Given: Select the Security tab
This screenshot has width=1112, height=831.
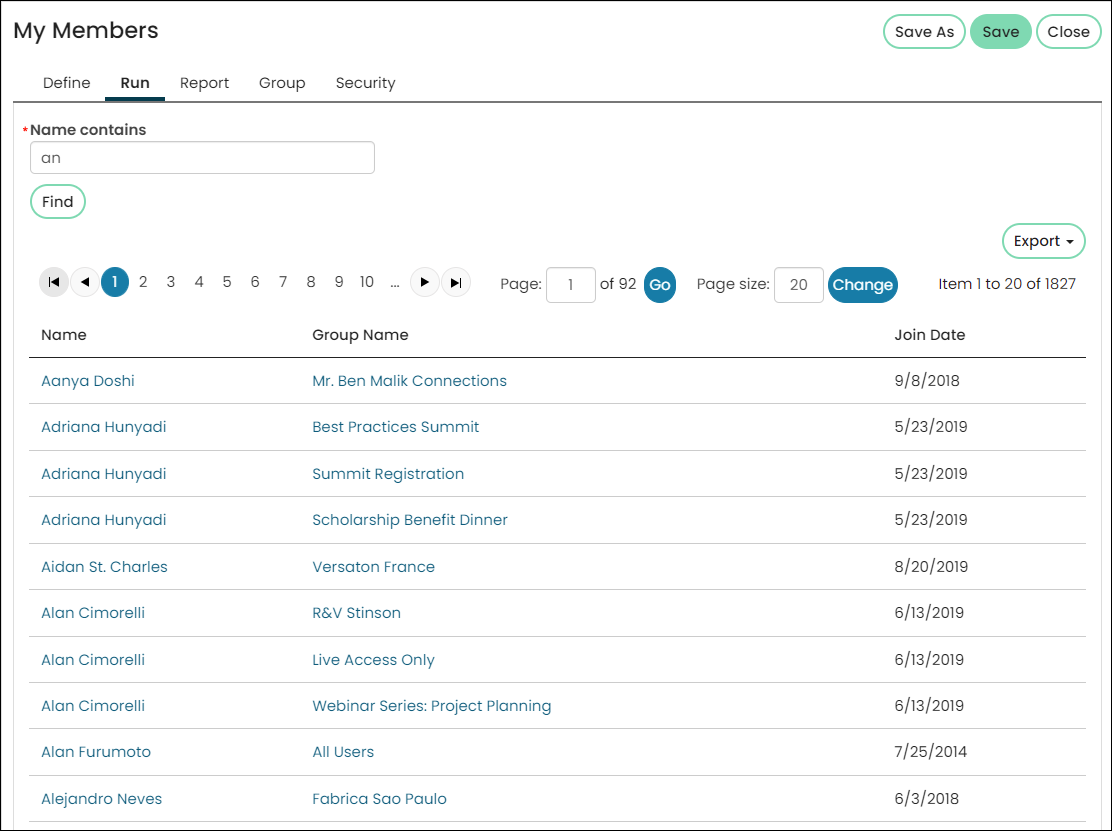Looking at the screenshot, I should (x=365, y=83).
